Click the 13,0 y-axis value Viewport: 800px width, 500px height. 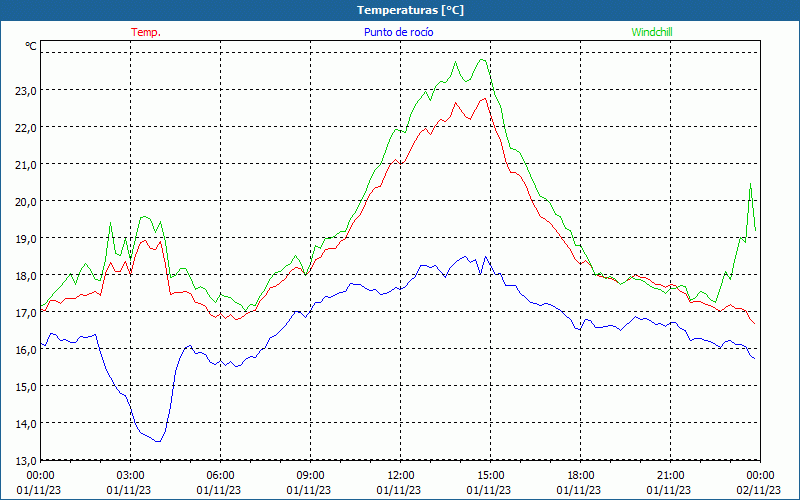pos(26,461)
